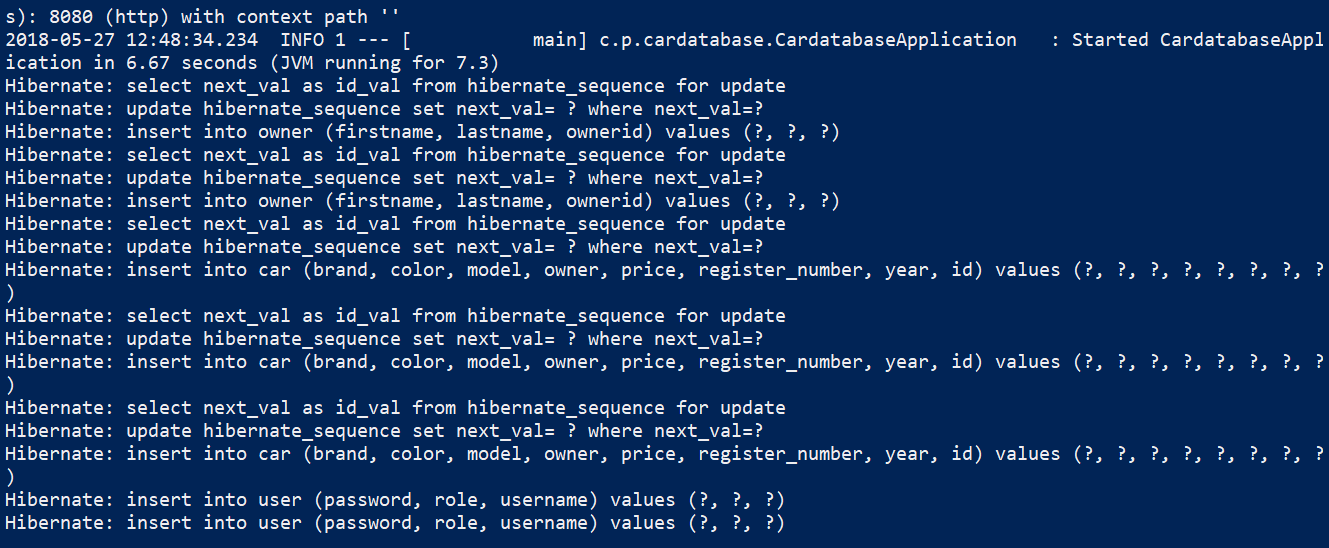Viewport: 1329px width, 548px height.
Task: Select the last select next_val Hibernate line
Action: click(395, 408)
